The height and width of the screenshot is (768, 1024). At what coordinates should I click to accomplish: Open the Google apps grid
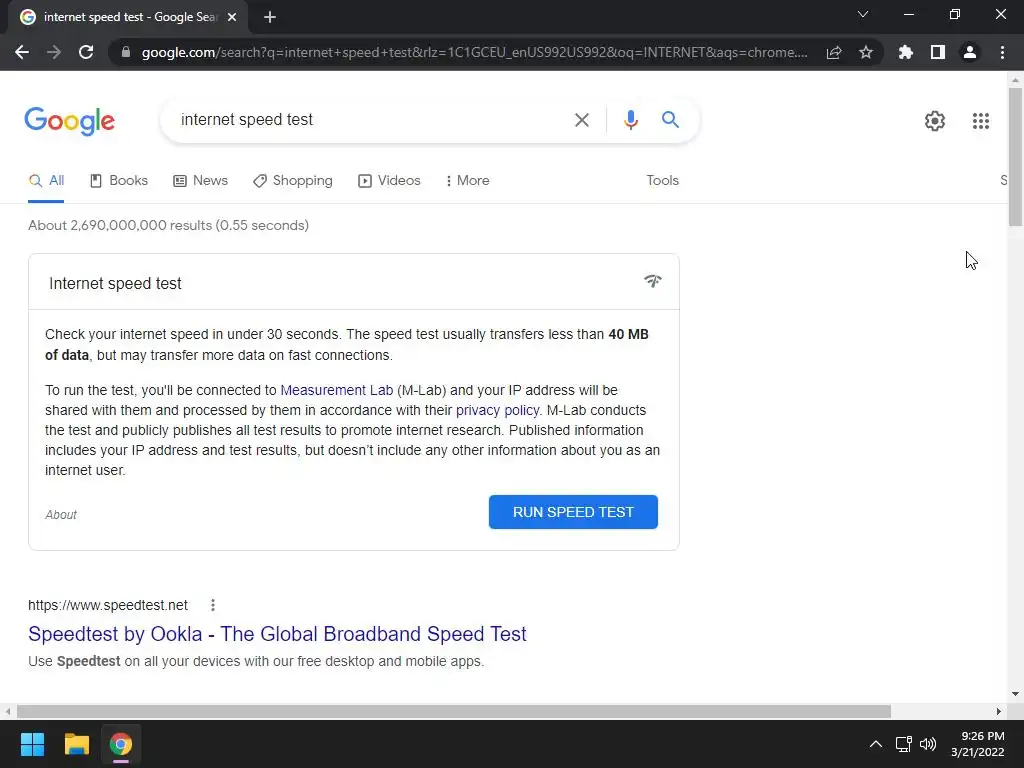pos(980,121)
